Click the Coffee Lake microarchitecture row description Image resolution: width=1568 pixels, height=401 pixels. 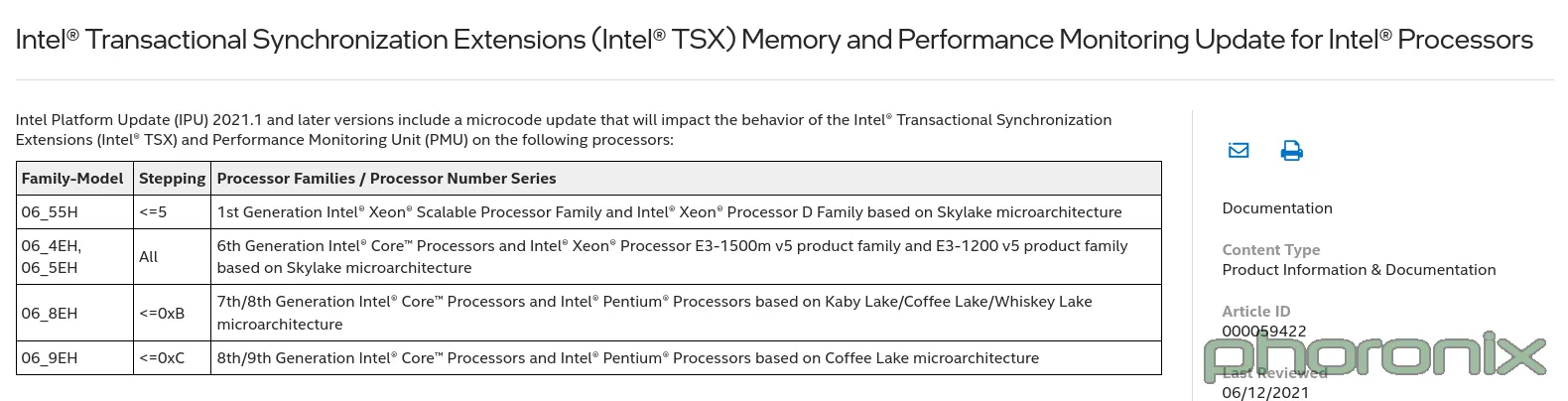tap(686, 358)
